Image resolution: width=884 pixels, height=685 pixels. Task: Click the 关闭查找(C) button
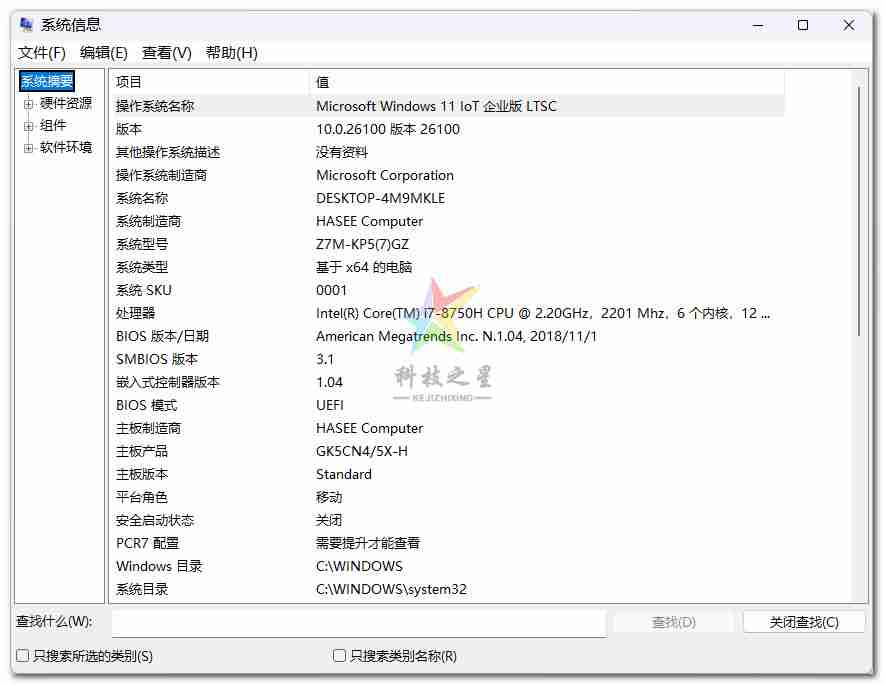pos(804,622)
